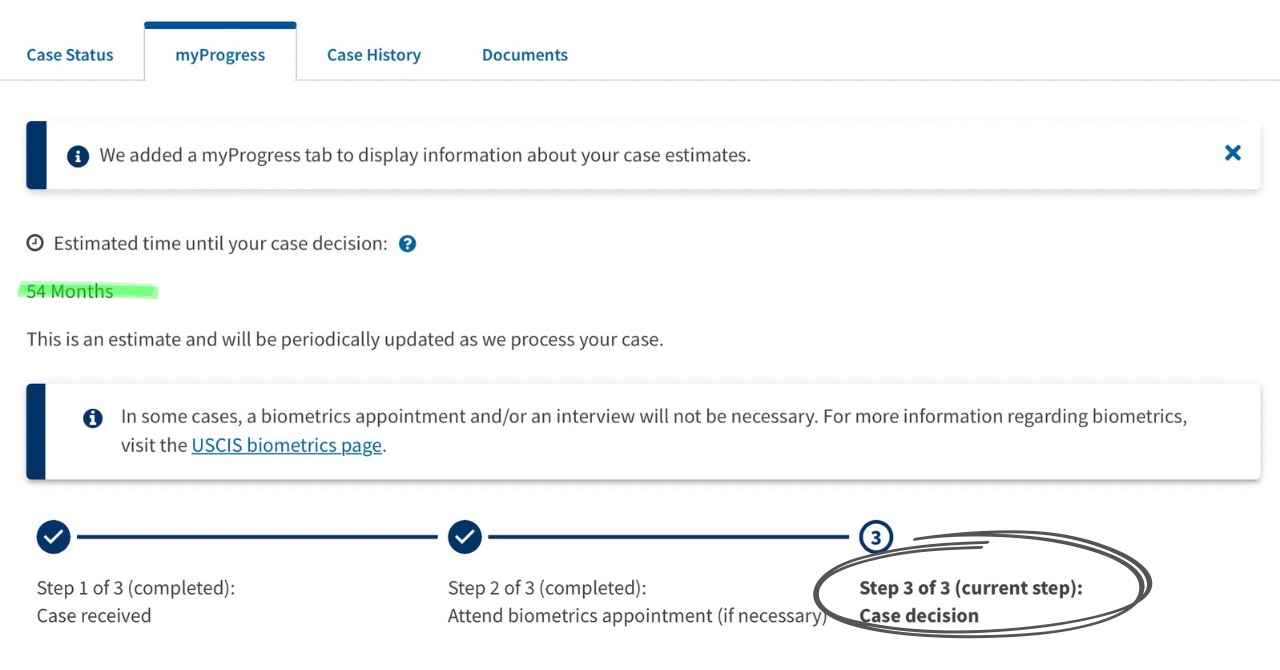Click the Step 2 completed checkmark circle
The image size is (1280, 670).
coord(465,537)
